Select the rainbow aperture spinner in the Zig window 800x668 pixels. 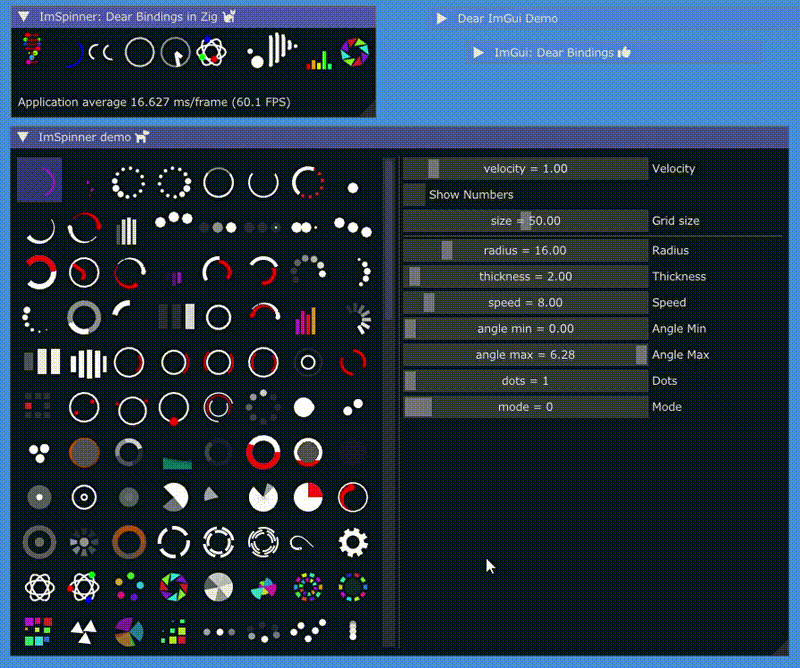[x=355, y=52]
